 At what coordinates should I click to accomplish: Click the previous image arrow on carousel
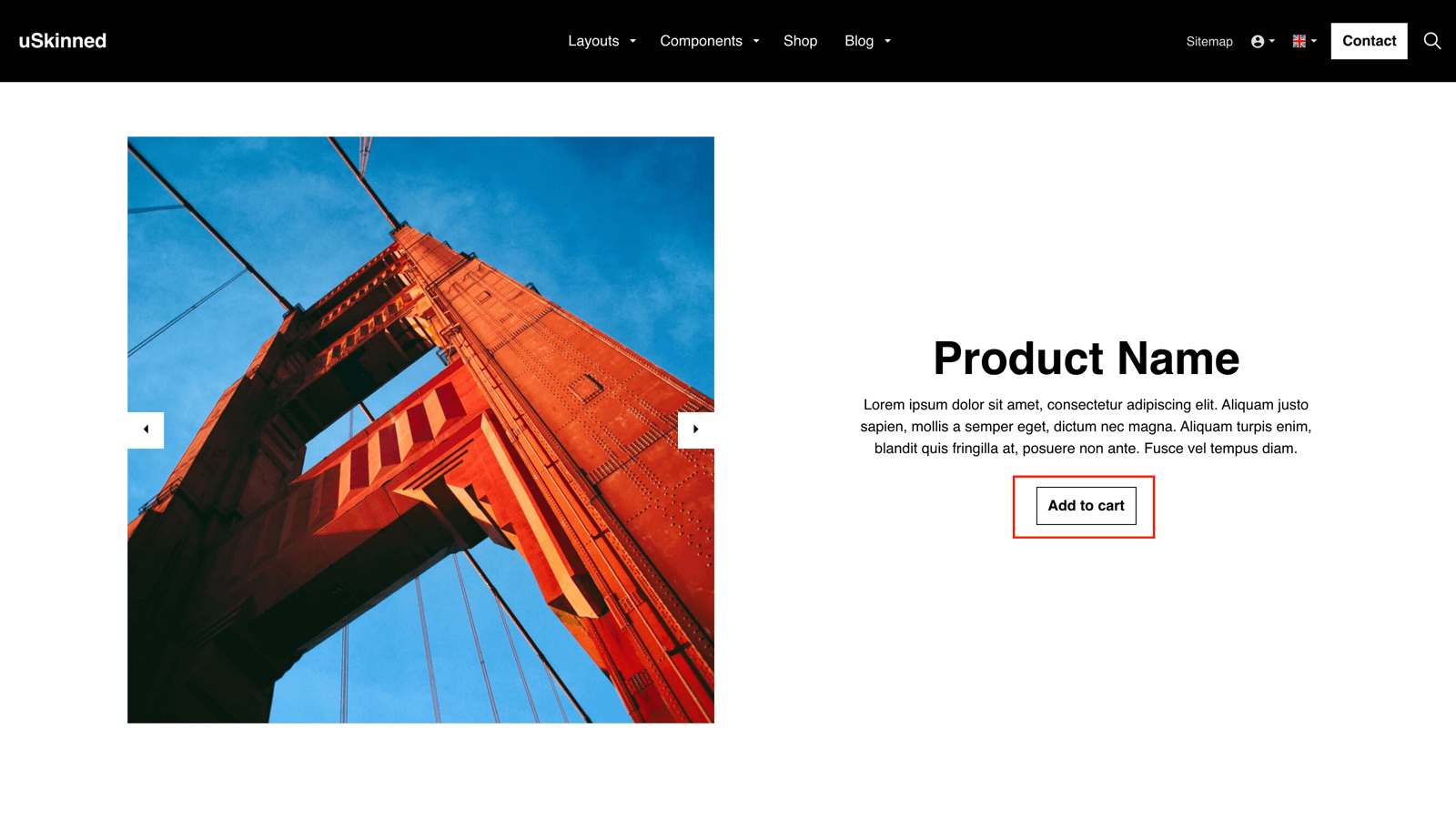pyautogui.click(x=146, y=429)
